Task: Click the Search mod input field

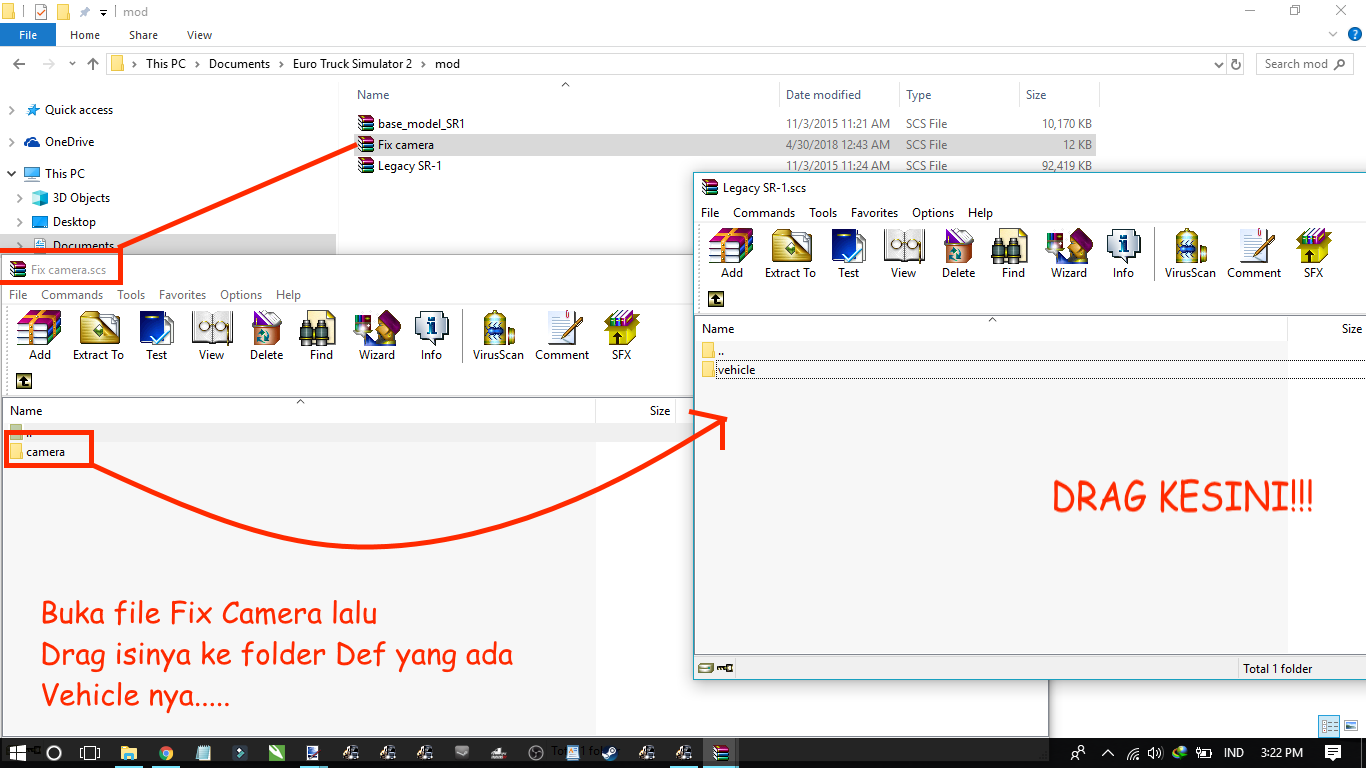Action: pyautogui.click(x=1305, y=64)
